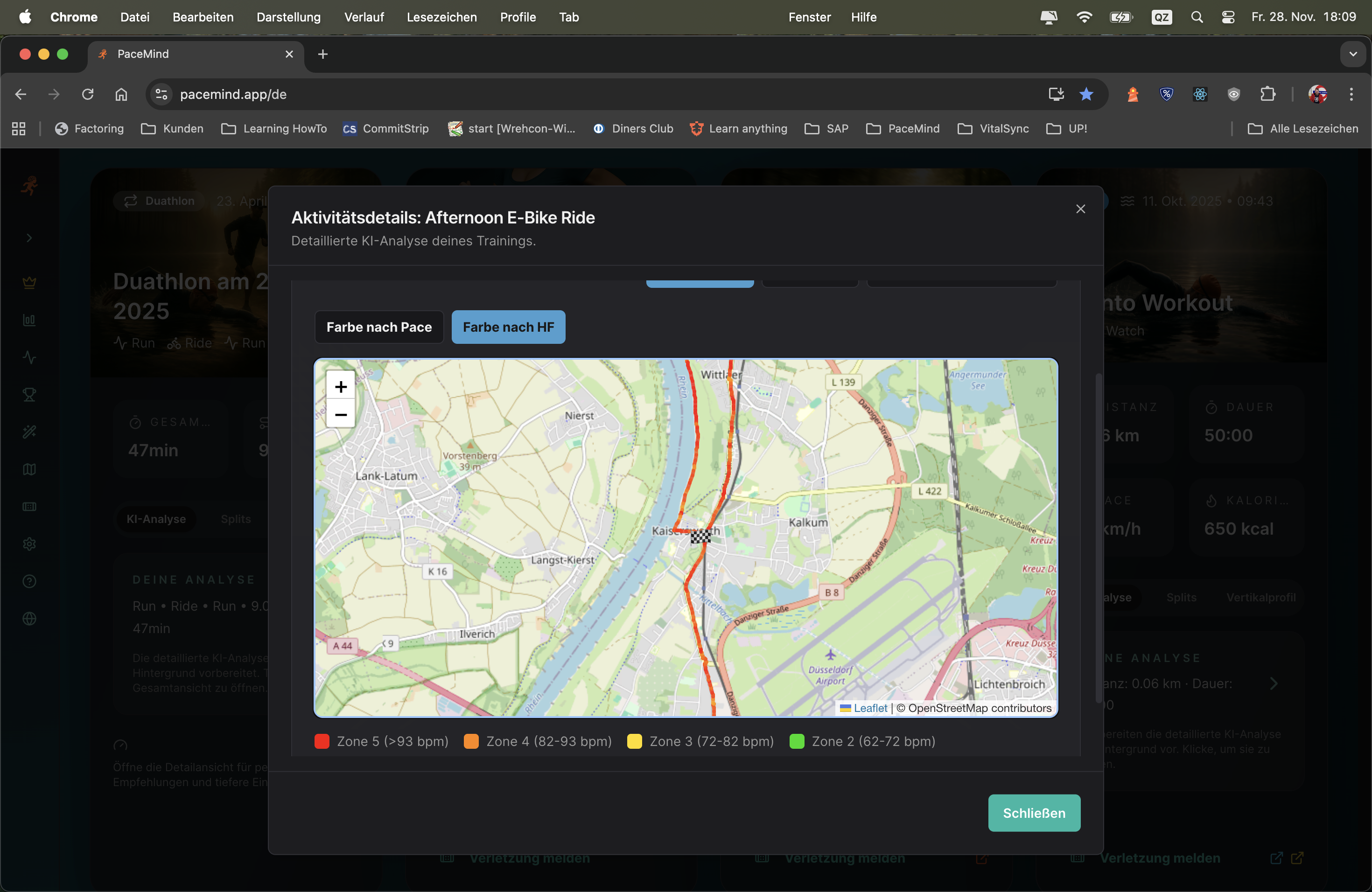1372x892 pixels.
Task: Open the settings gear in the sidebar
Action: [x=28, y=544]
